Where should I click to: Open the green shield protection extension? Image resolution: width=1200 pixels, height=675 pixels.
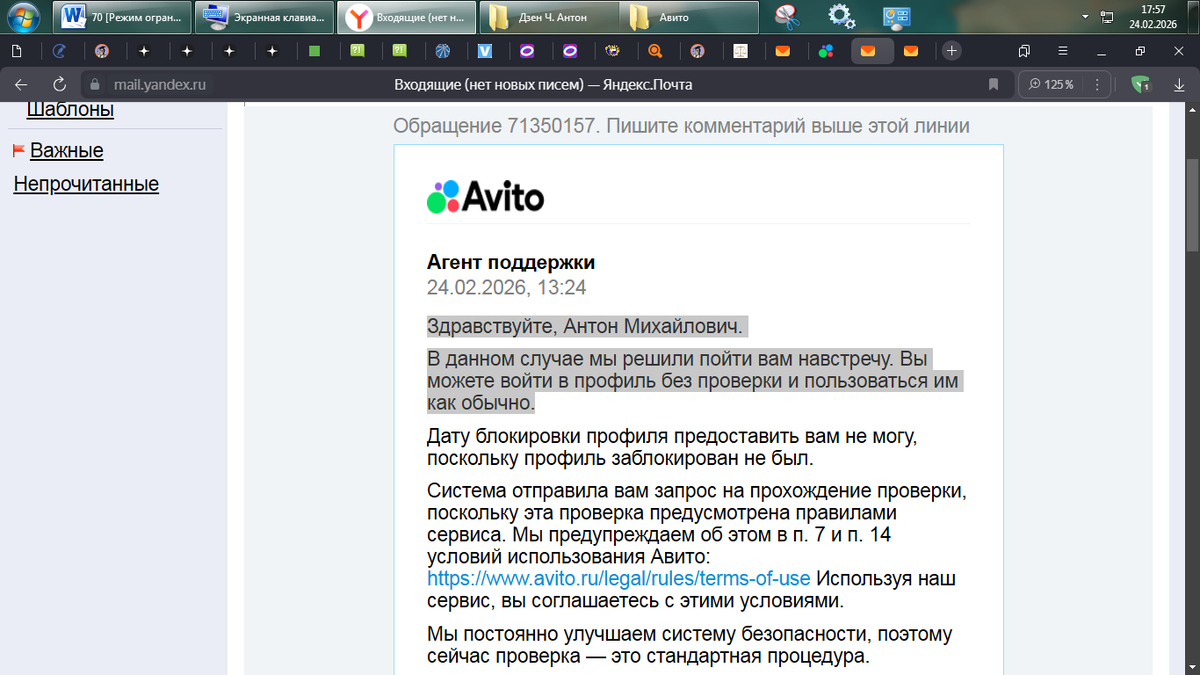pos(1141,85)
